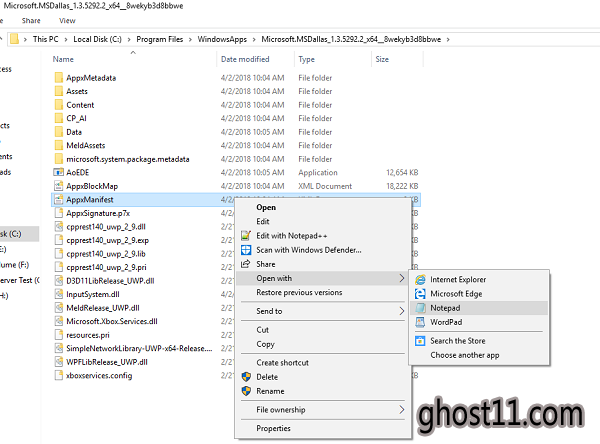
Task: Click the WordPad icon in submenu
Action: click(x=420, y=322)
